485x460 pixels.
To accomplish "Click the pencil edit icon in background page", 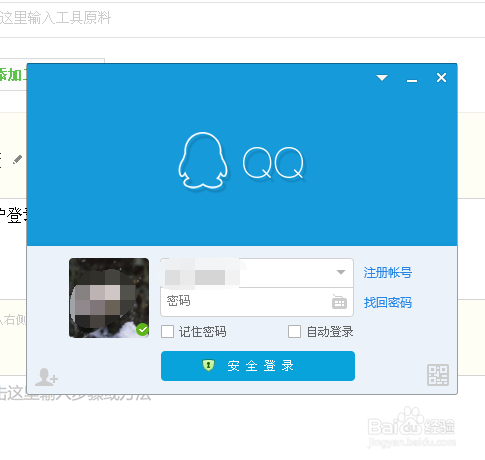I will [x=17, y=160].
